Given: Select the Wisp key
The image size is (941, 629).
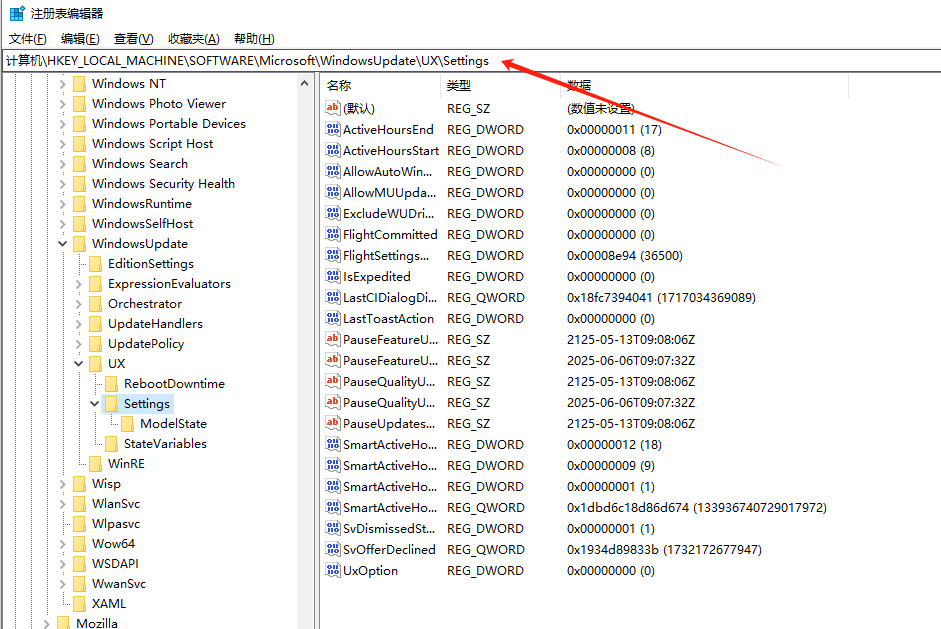Looking at the screenshot, I should coord(106,484).
